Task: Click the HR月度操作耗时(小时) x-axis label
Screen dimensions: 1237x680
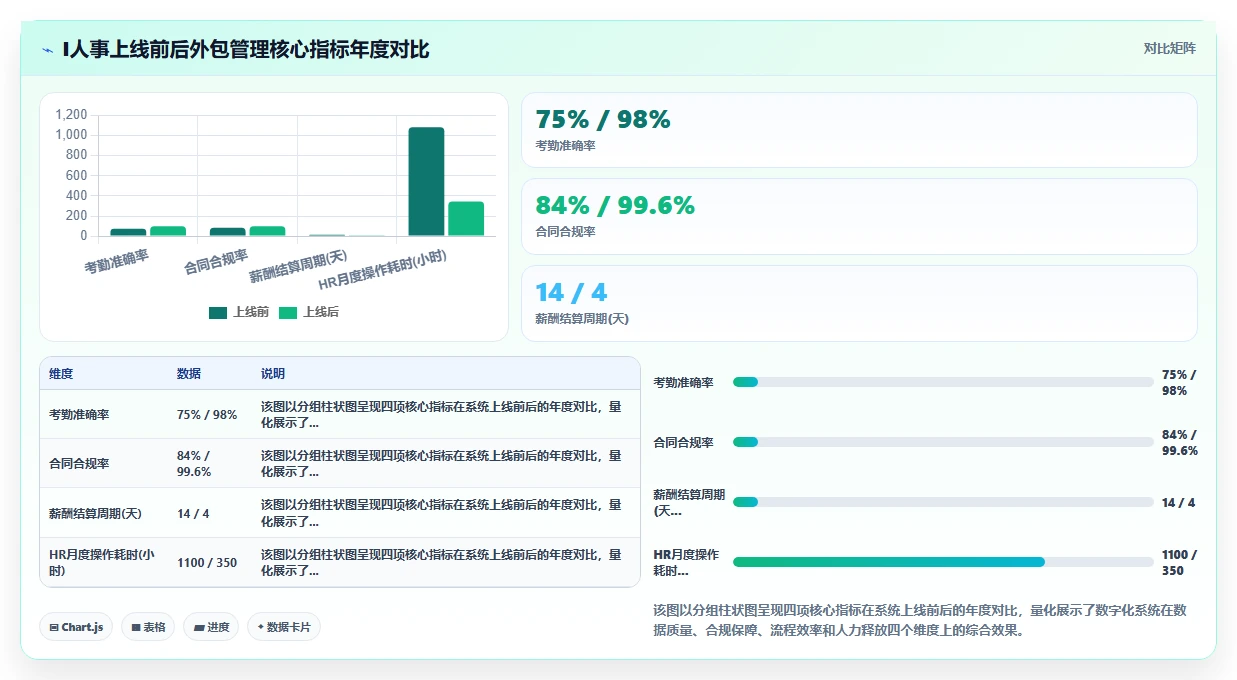Action: [x=382, y=271]
